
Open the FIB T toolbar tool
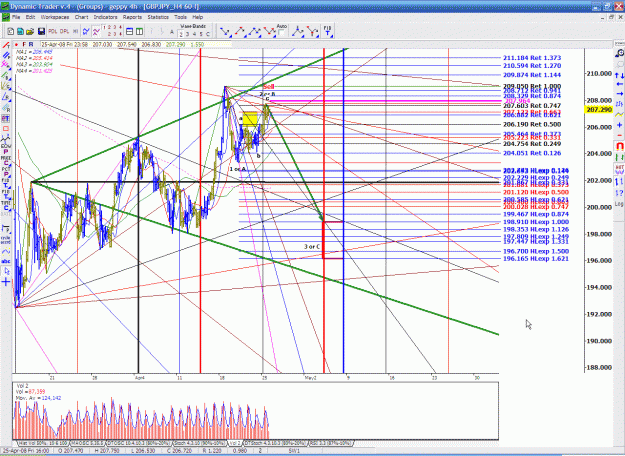tap(327, 31)
